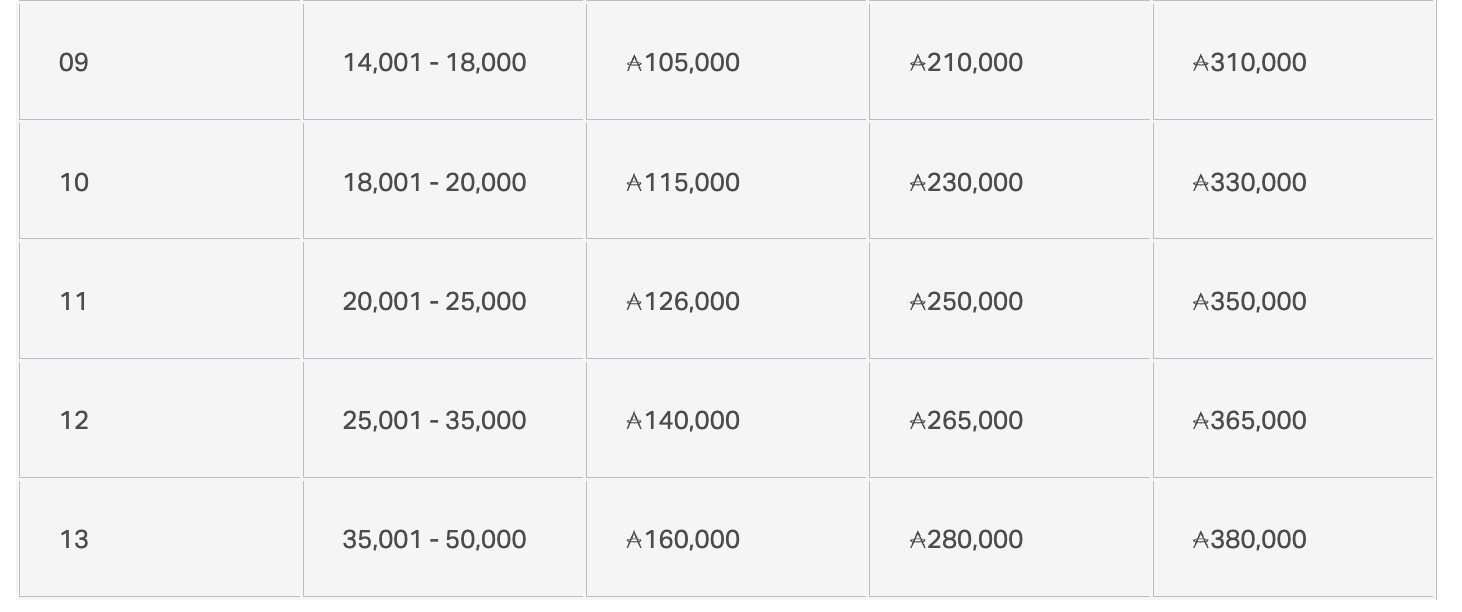The width and height of the screenshot is (1462, 612).
Task: Click the ₳330,000 price cell
Action: tap(1249, 182)
